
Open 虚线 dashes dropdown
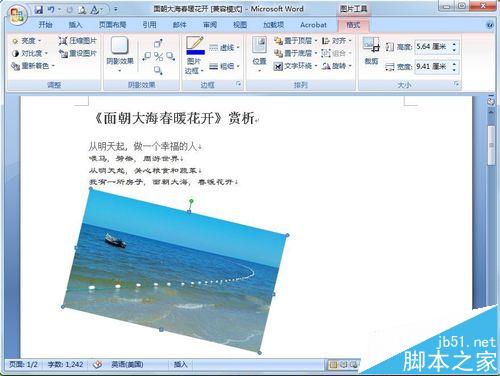(224, 48)
